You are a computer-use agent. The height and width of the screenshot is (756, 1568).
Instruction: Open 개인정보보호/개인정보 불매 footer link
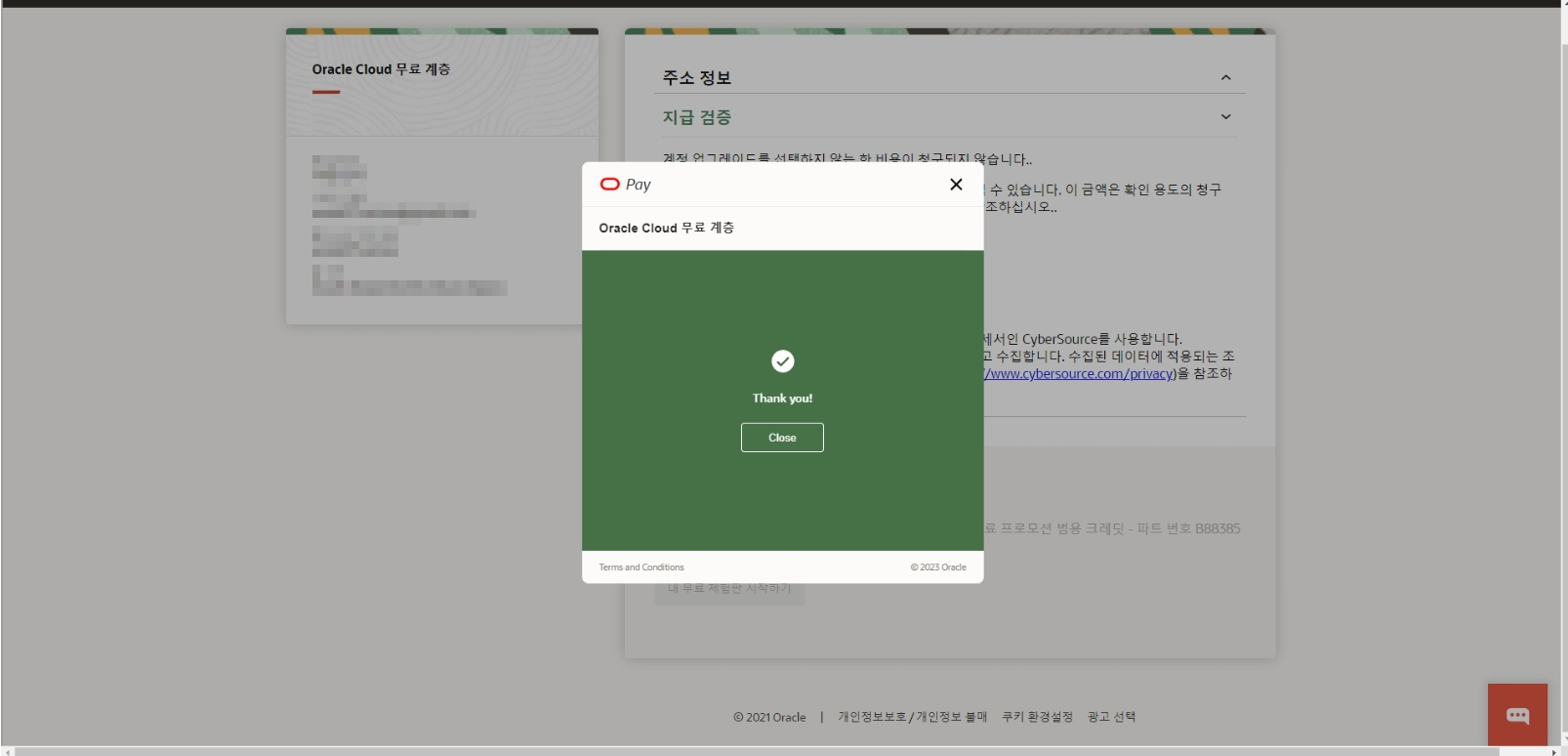(913, 717)
